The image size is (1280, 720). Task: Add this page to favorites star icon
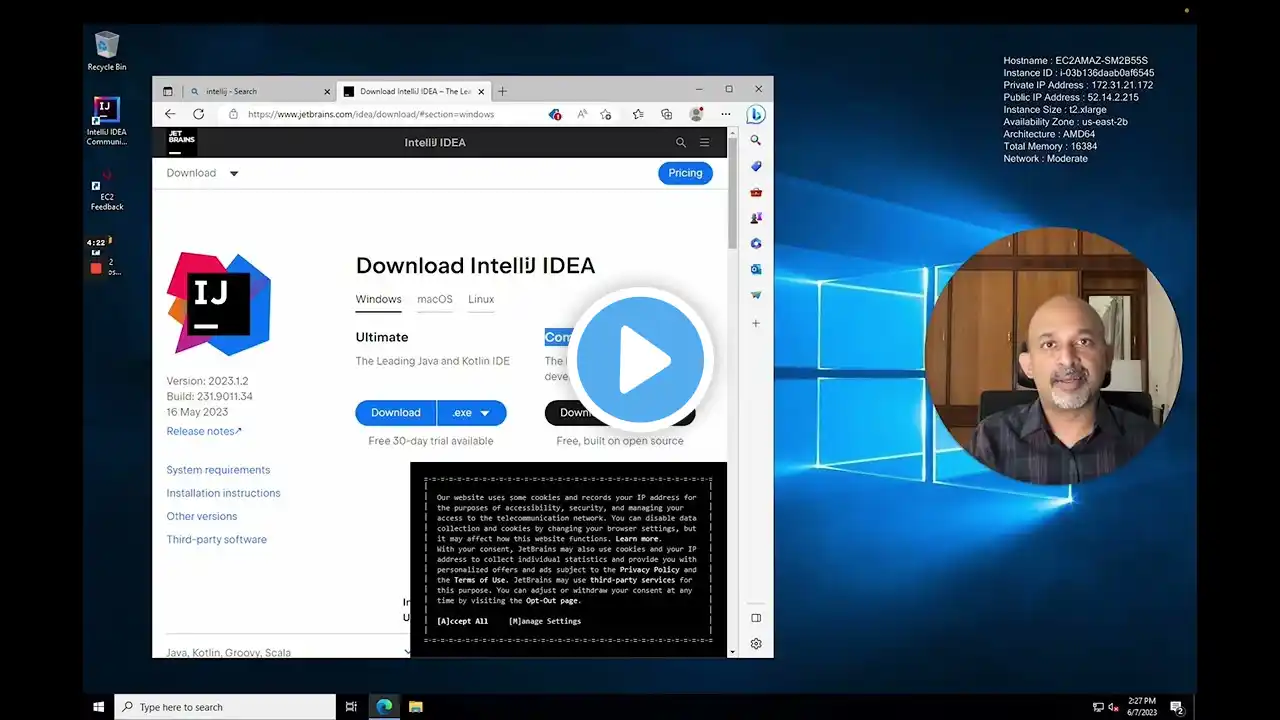pyautogui.click(x=605, y=114)
